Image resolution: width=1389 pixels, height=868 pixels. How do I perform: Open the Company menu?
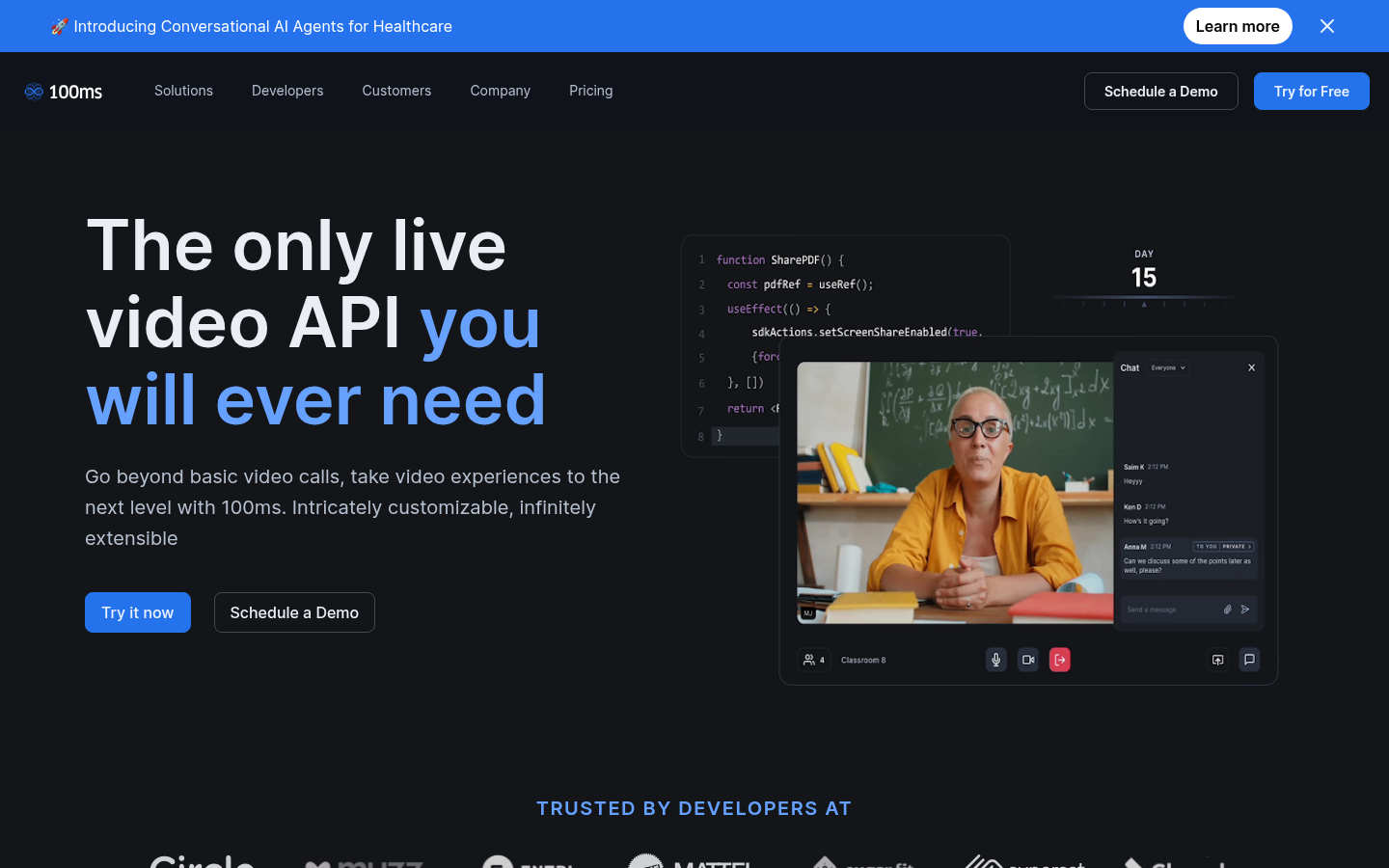point(500,91)
